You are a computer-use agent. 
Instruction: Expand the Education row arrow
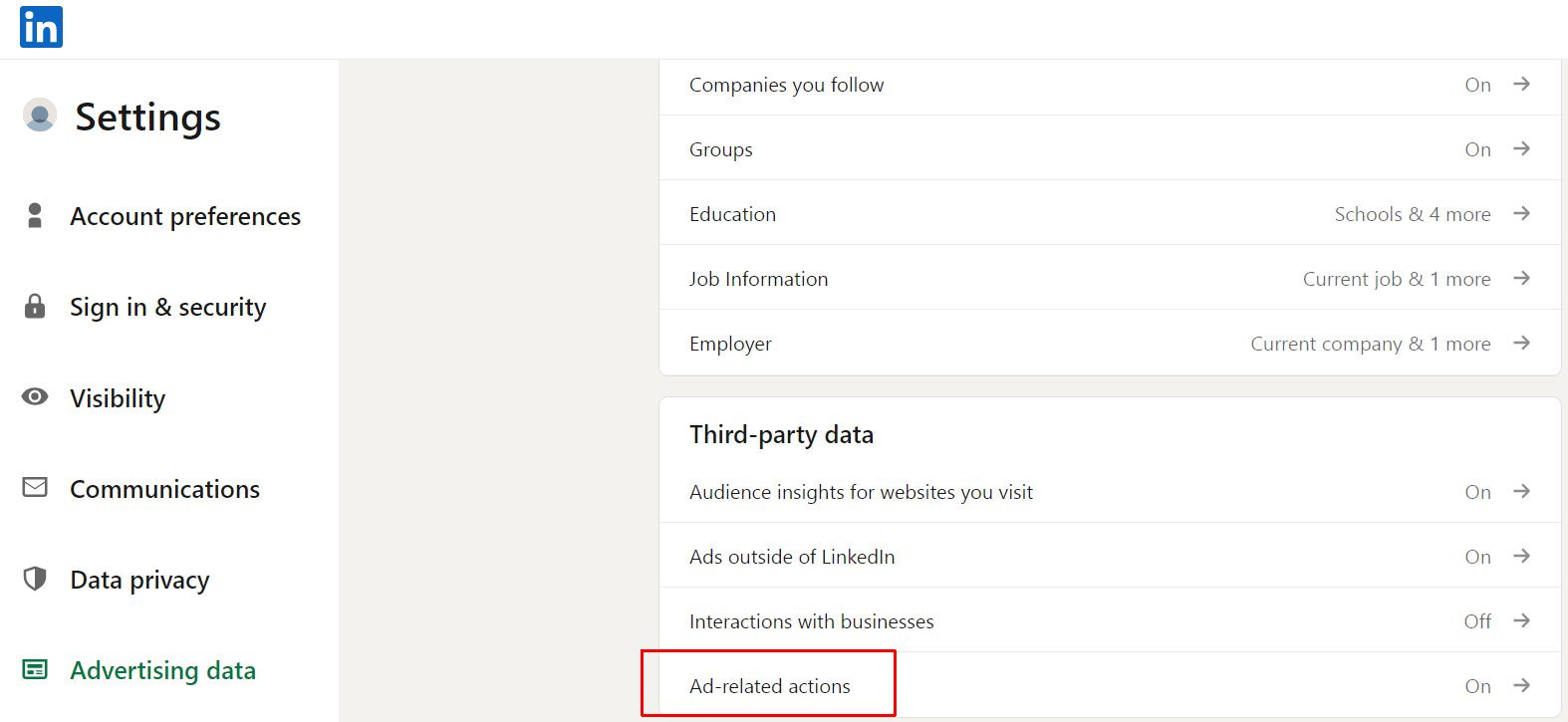[x=1521, y=213]
